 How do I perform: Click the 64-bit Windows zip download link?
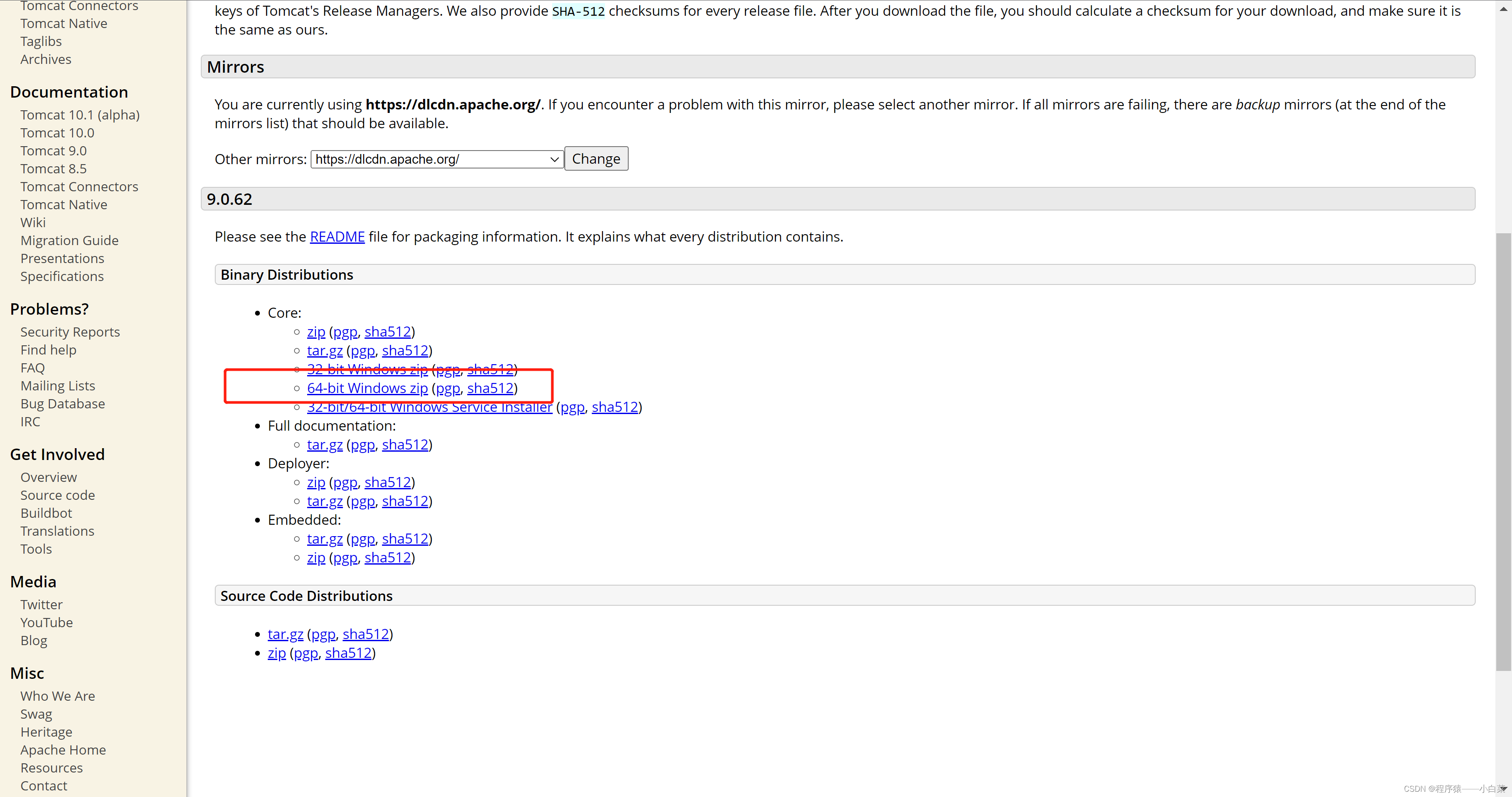[x=367, y=388]
